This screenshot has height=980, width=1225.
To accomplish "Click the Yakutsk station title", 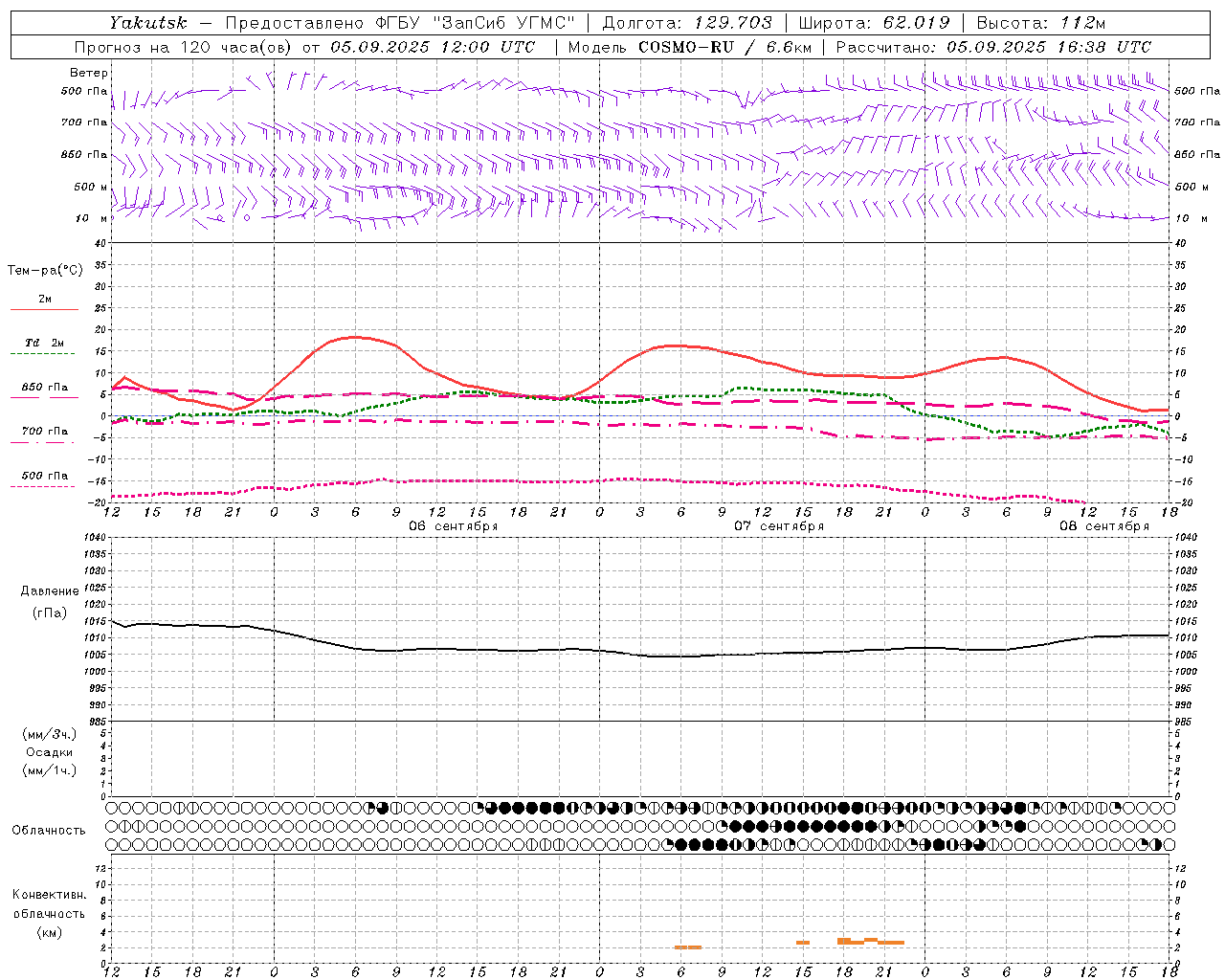I will coord(147,23).
